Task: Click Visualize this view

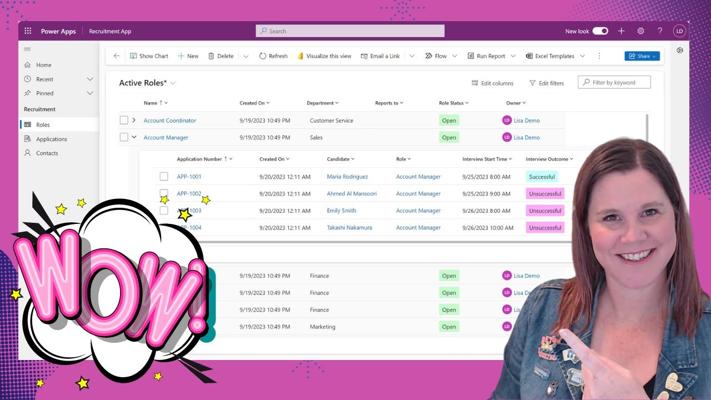Action: 324,56
